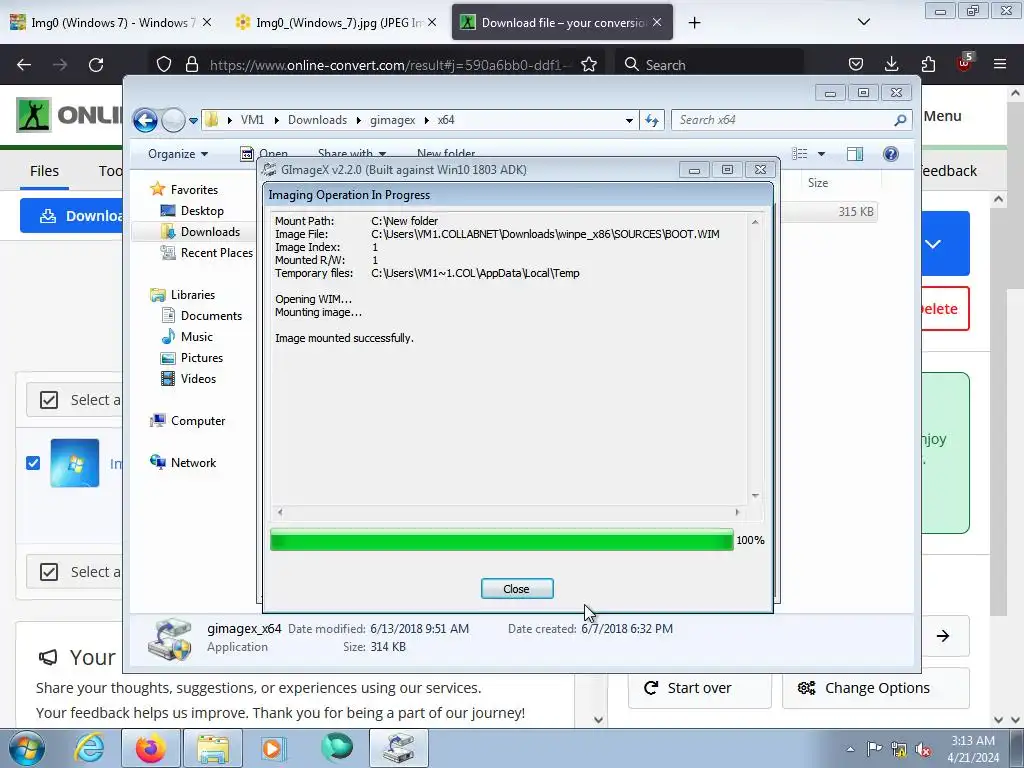Open Explorer recent locations dropdown
Screen dimensions: 1024x768
193,120
